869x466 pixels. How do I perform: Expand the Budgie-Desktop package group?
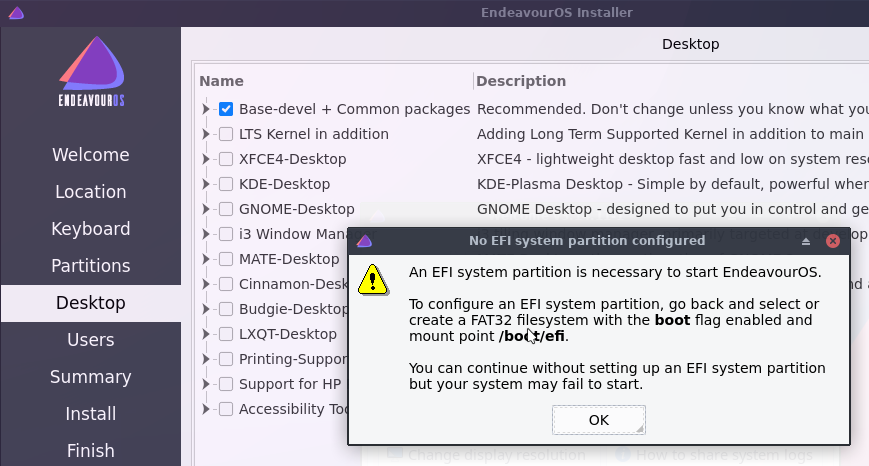(206, 309)
